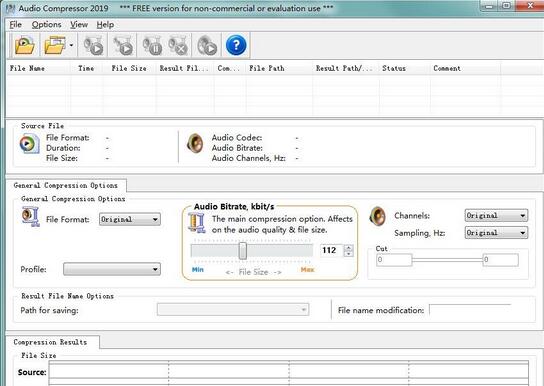The image size is (544, 386).
Task: Decrease bitrate with the down spinner arrow
Action: [349, 254]
